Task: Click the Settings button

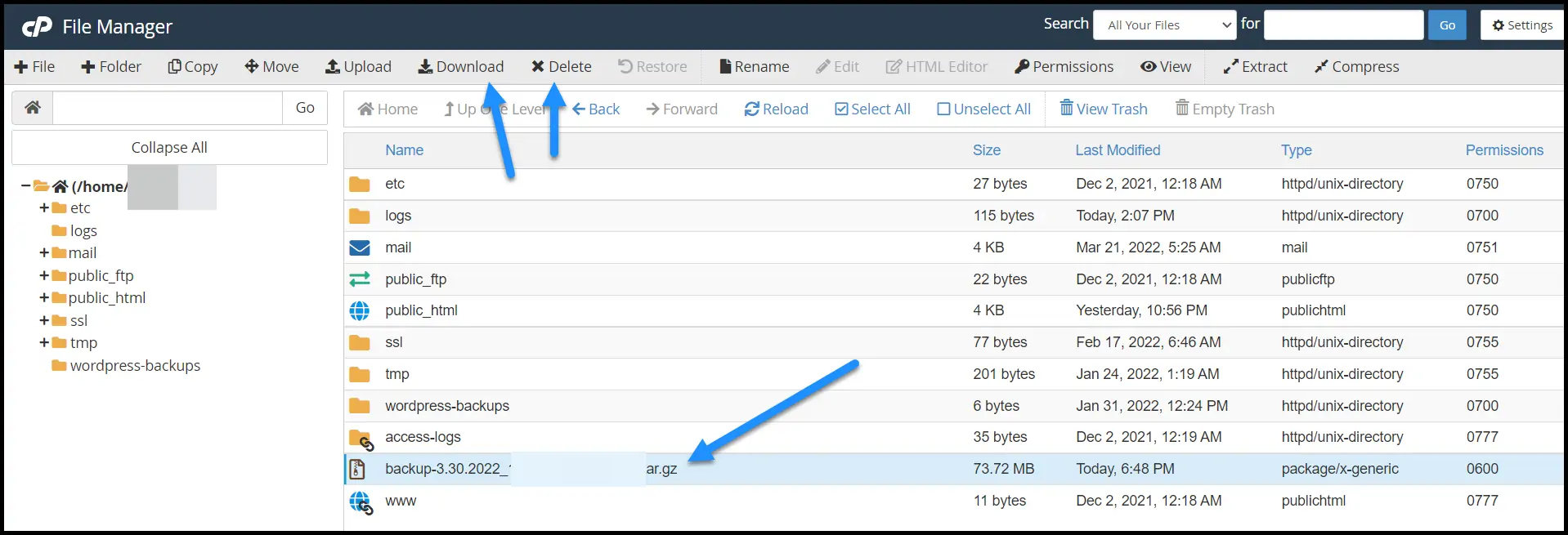Action: 1521,25
